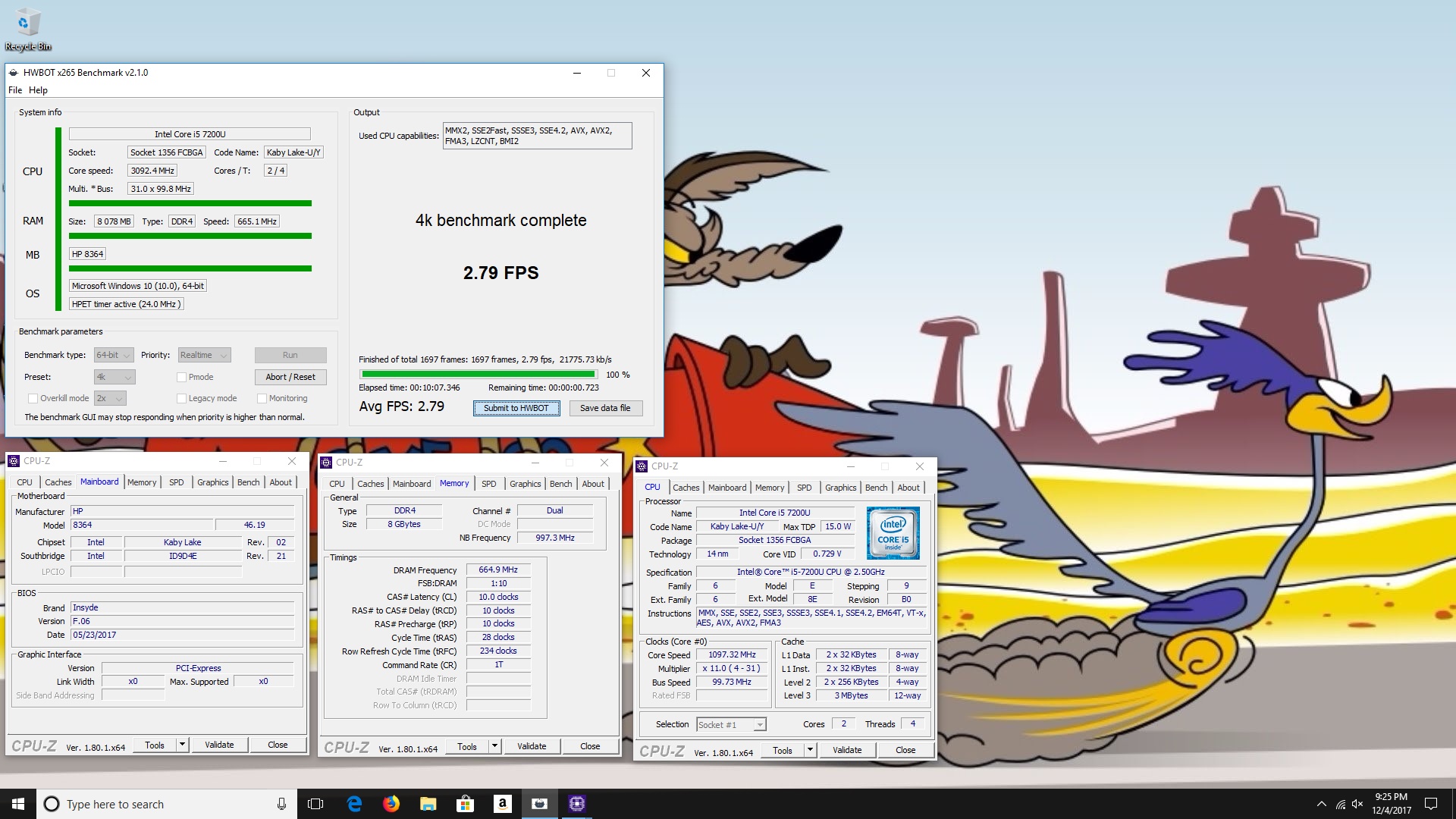Click Tools button in CPU tab CPU-Z window
Viewport: 1456px width, 819px height.
(x=783, y=750)
